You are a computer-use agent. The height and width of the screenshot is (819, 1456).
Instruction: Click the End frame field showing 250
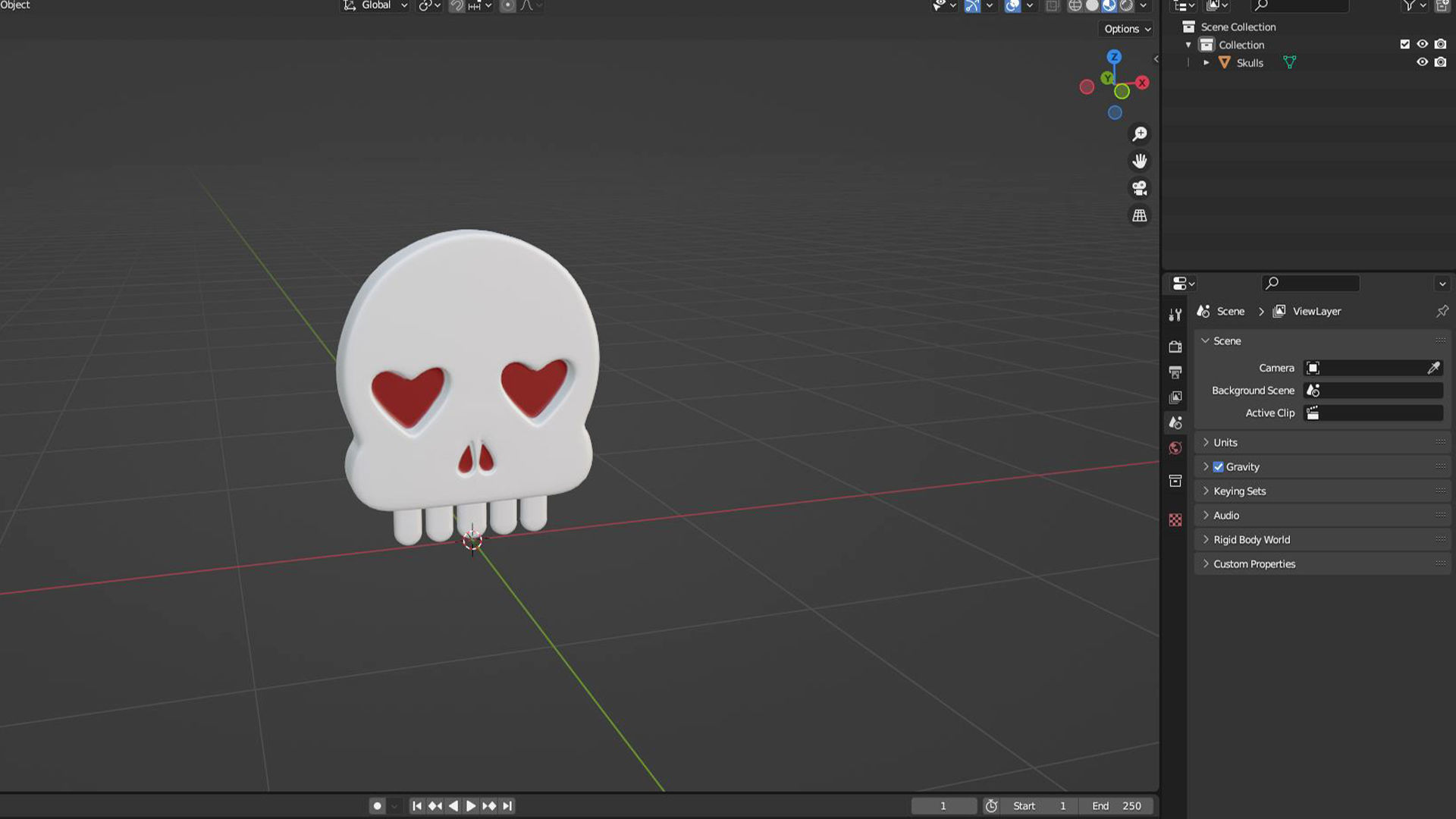point(1118,806)
